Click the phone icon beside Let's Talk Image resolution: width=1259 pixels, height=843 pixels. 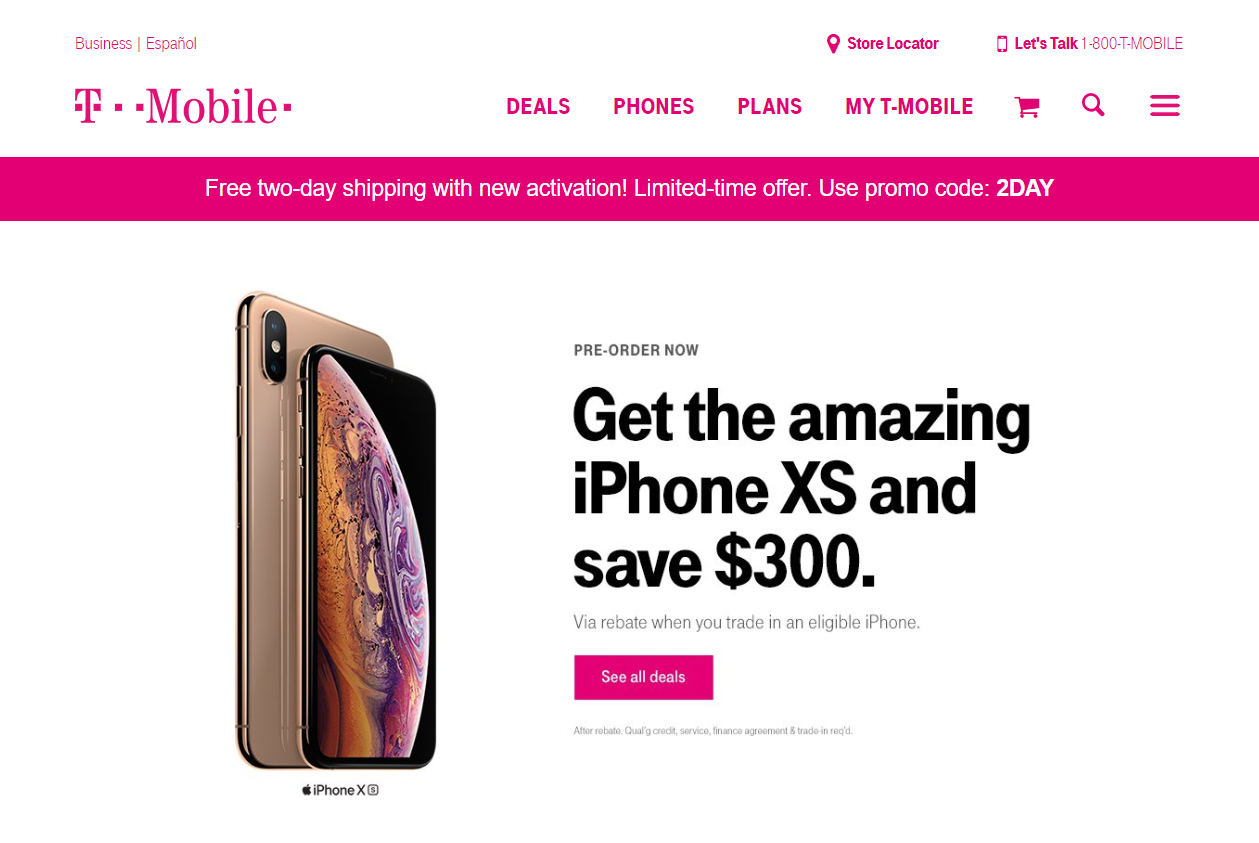point(1002,44)
